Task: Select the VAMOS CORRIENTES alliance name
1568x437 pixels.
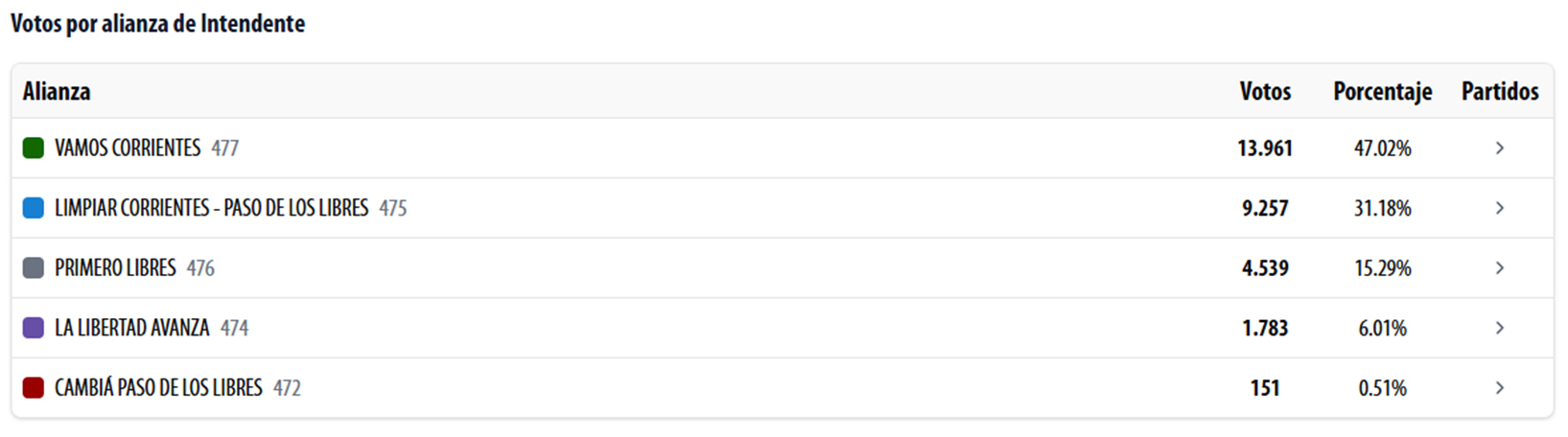Action: (128, 149)
